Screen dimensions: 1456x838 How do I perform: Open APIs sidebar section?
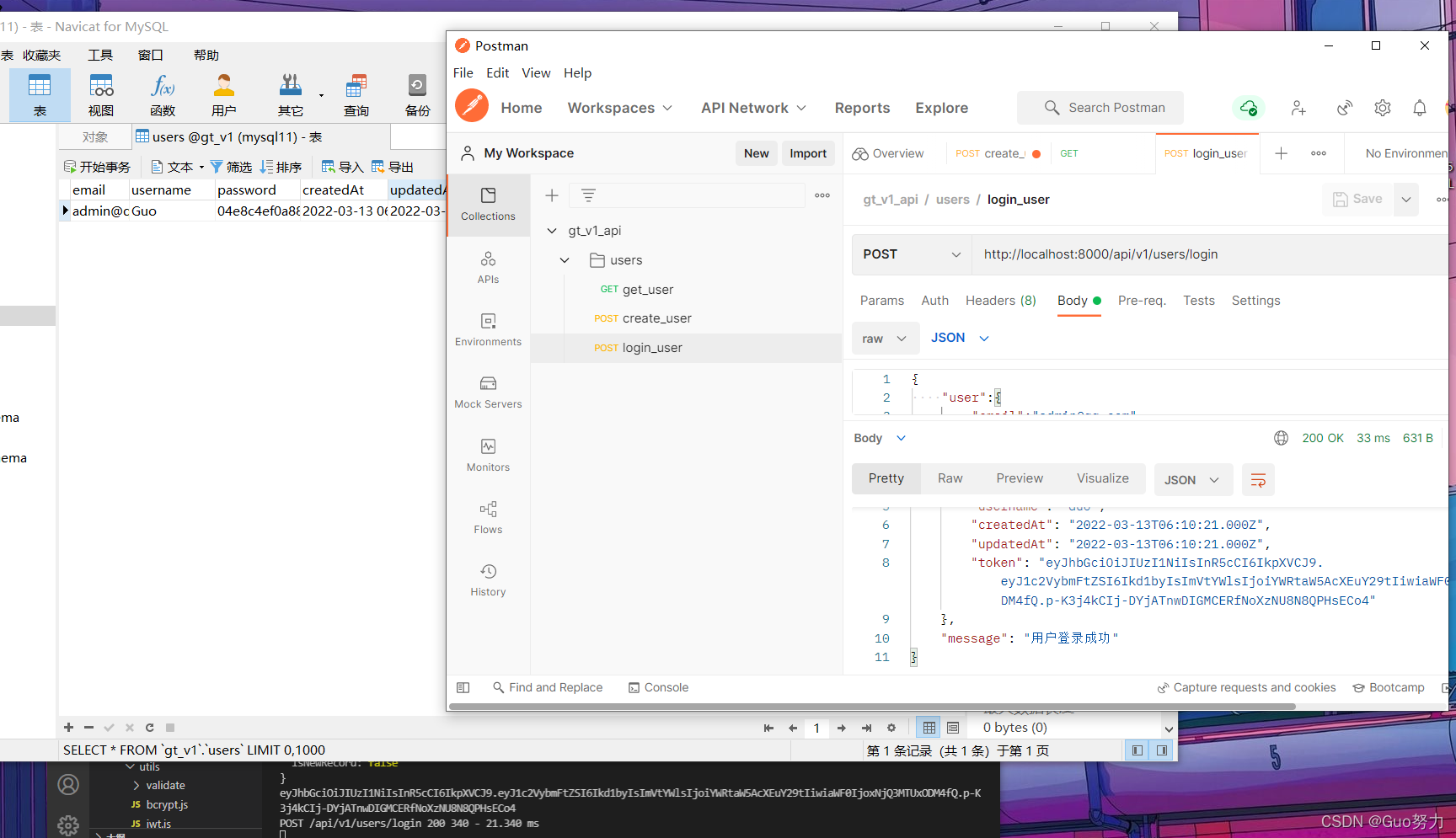point(488,268)
